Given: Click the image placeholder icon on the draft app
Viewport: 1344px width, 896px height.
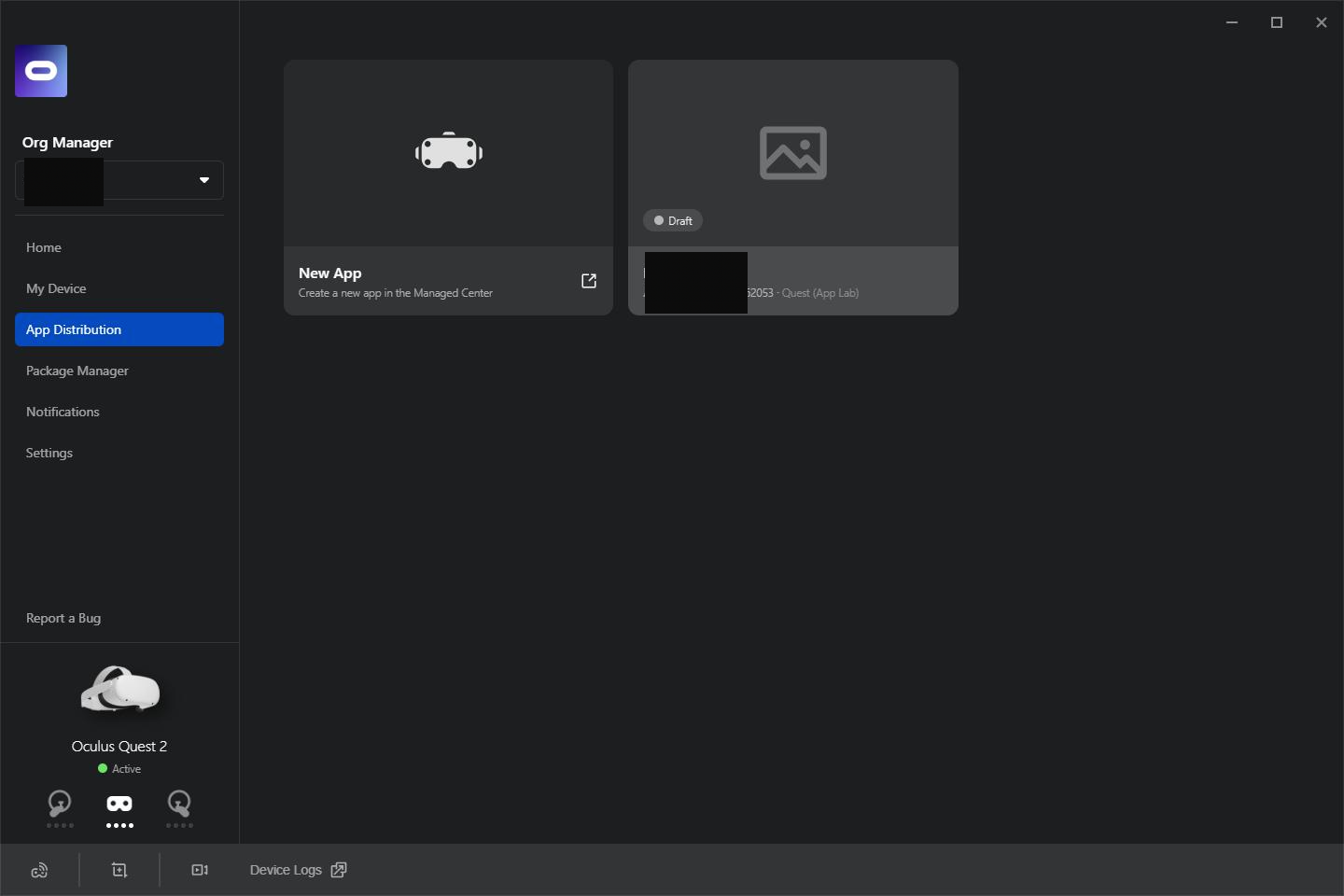Looking at the screenshot, I should click(x=793, y=152).
